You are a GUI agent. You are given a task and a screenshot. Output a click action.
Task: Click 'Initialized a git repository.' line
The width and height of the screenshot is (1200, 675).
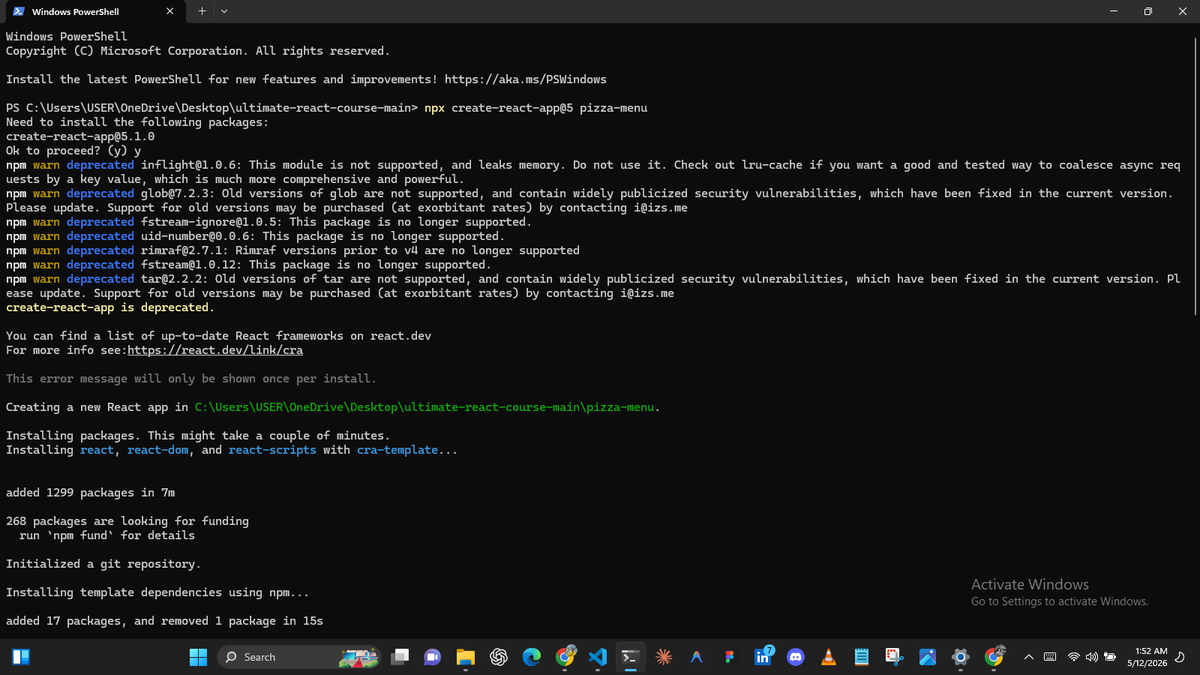(103, 564)
